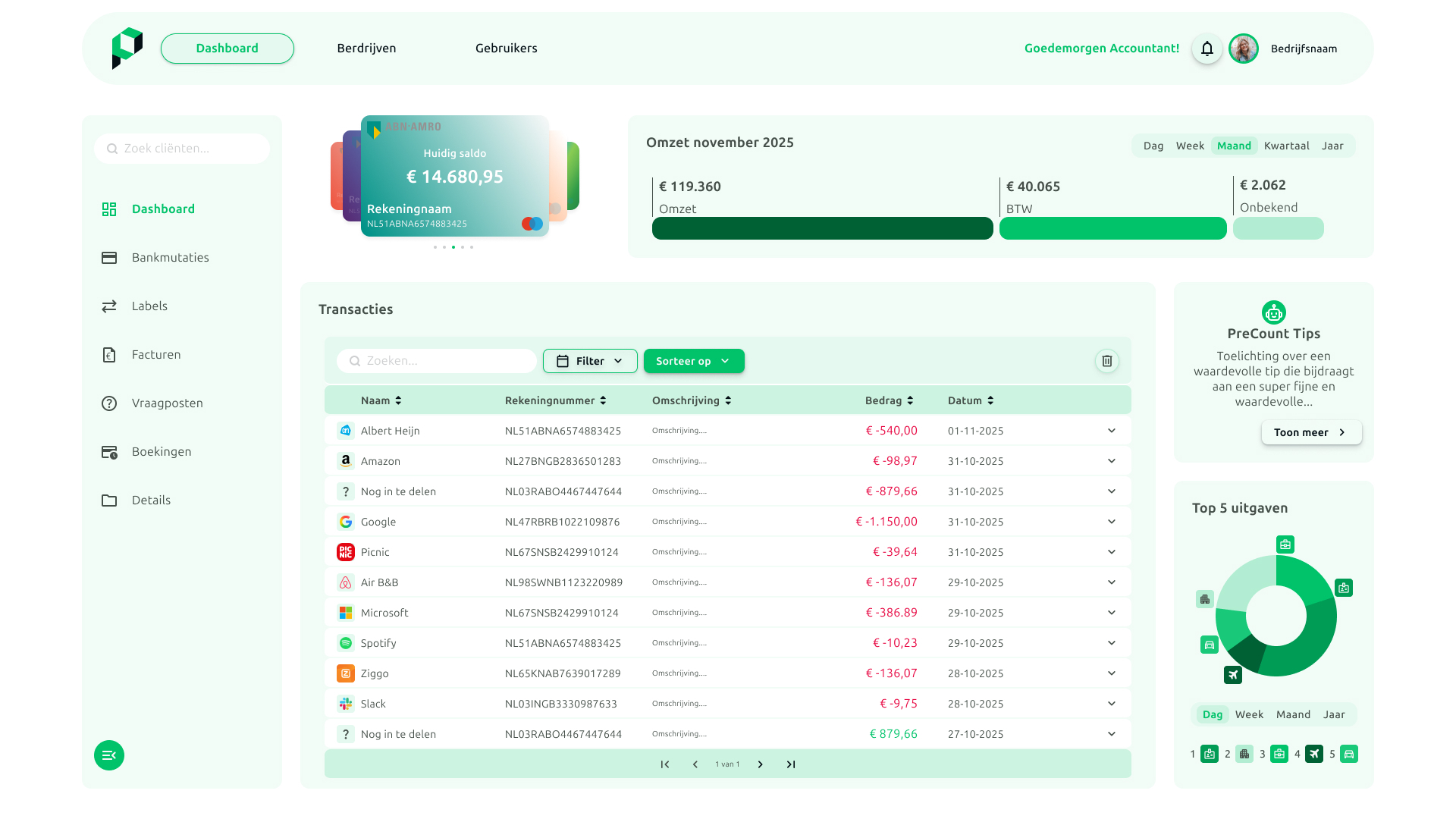This screenshot has height=819, width=1456.
Task: Open the Sorteer op dropdown
Action: 693,361
